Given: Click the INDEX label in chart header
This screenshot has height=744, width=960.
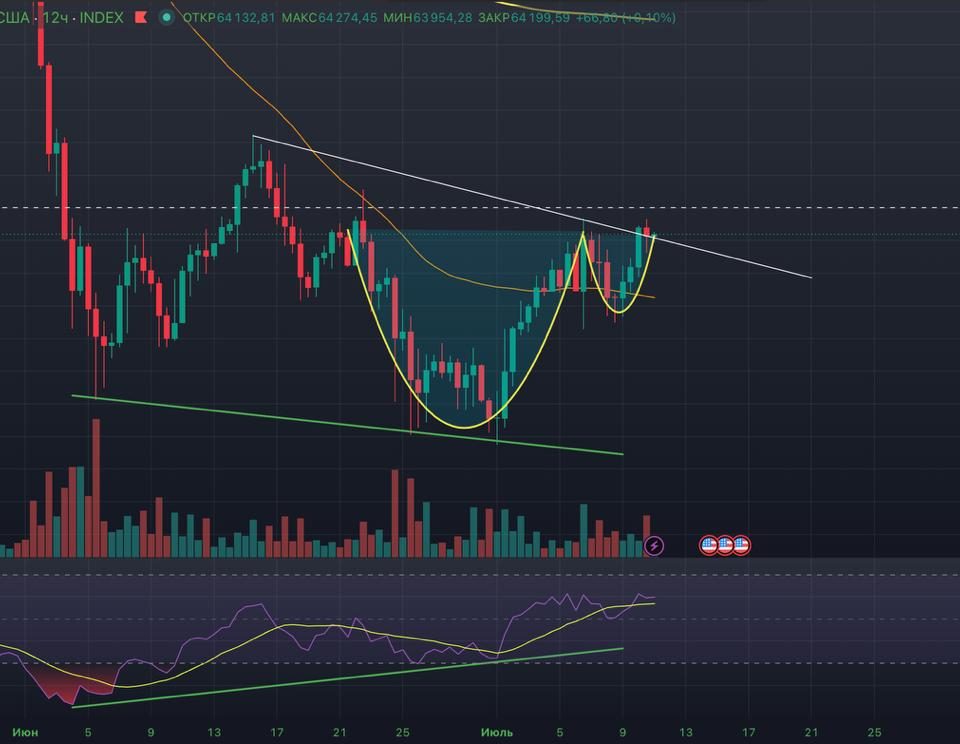Looking at the screenshot, I should pos(102,18).
